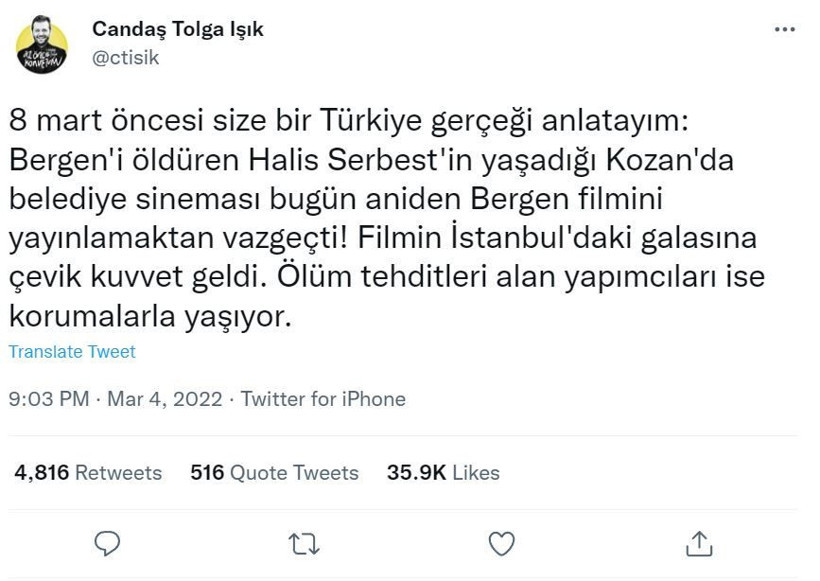
Task: Toggle the tweet translation via Translate Tweet
Action: (73, 352)
